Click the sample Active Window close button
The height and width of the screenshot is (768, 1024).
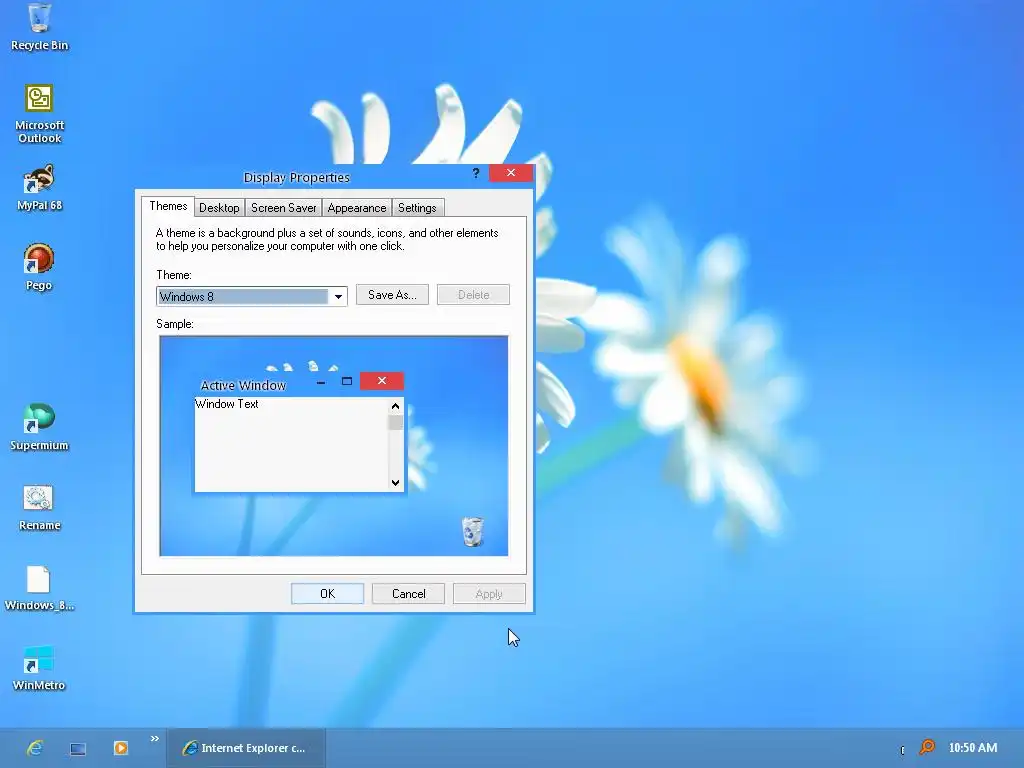click(x=382, y=381)
